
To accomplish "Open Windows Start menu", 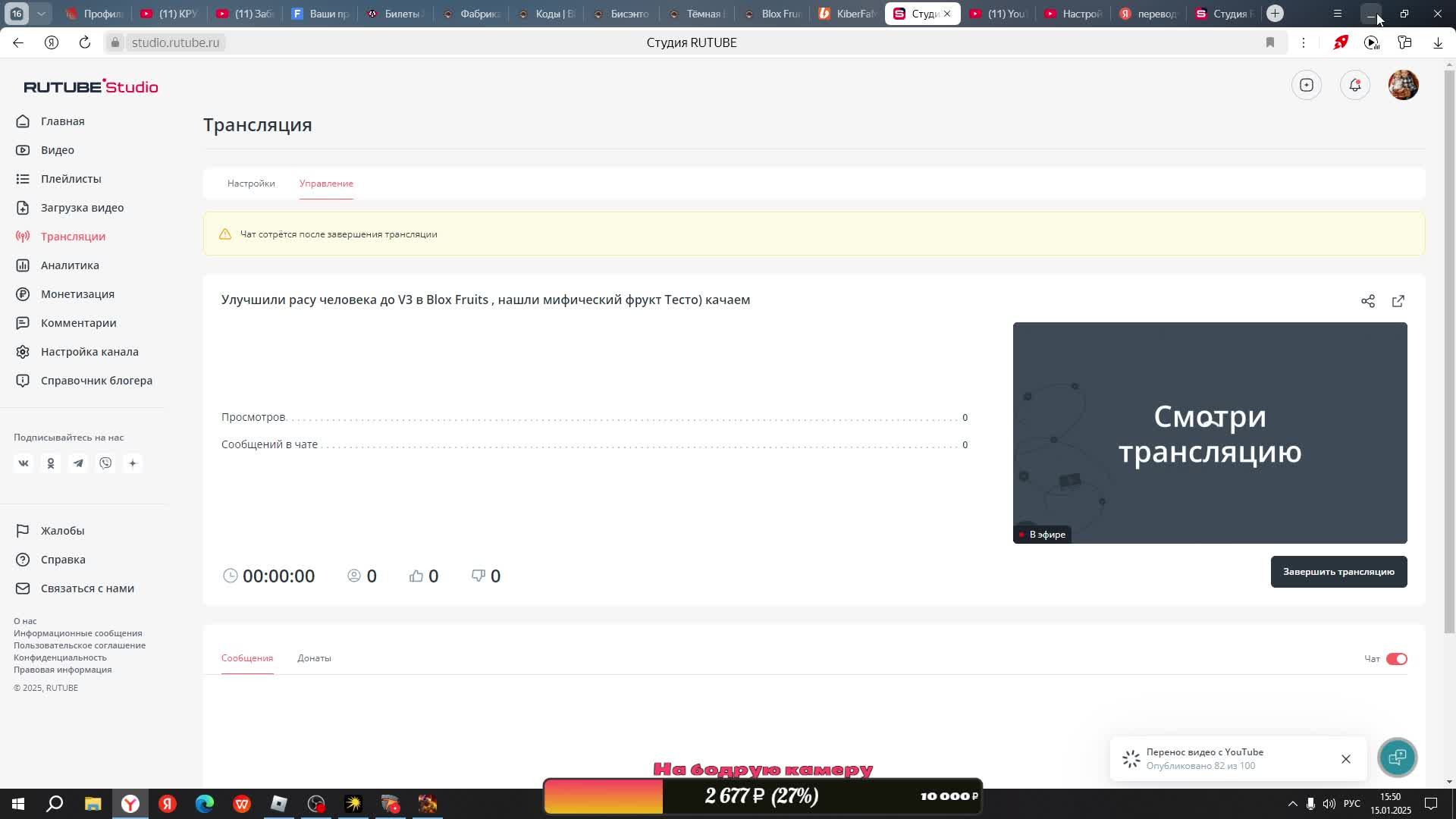I will [18, 804].
